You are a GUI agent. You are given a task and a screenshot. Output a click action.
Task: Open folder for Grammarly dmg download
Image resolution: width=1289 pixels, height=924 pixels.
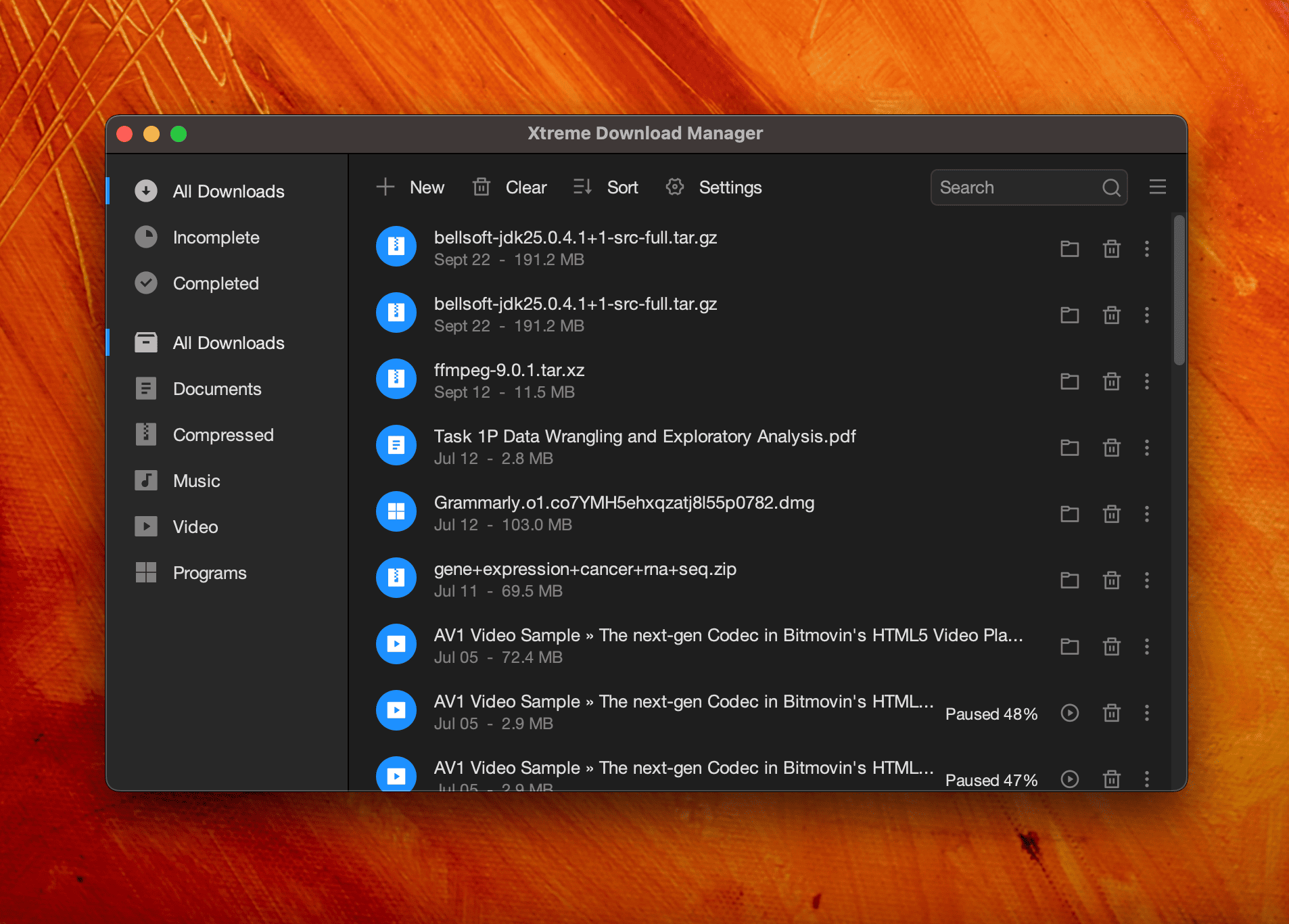[1069, 514]
